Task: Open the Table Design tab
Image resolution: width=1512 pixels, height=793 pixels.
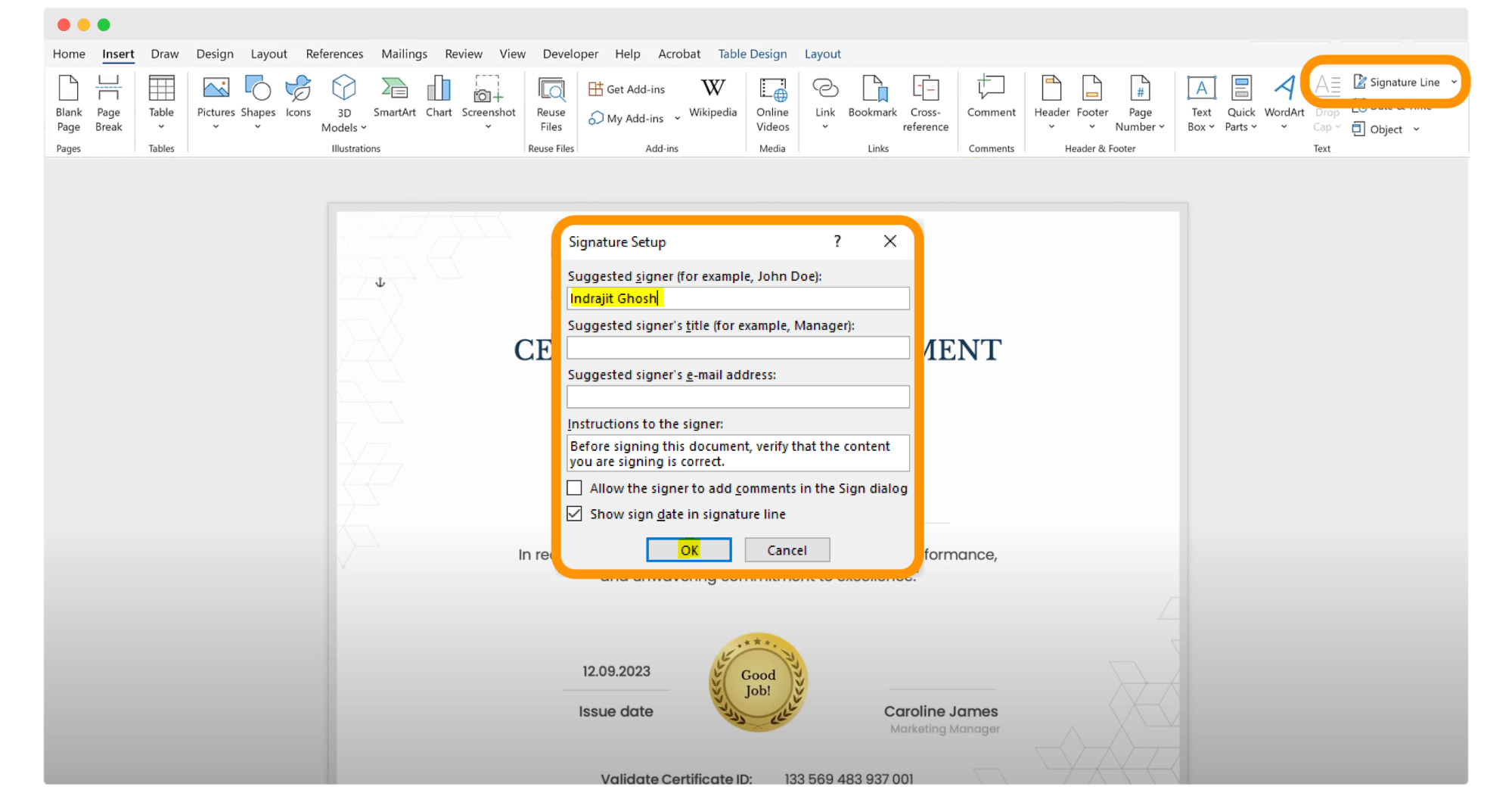Action: pos(752,54)
